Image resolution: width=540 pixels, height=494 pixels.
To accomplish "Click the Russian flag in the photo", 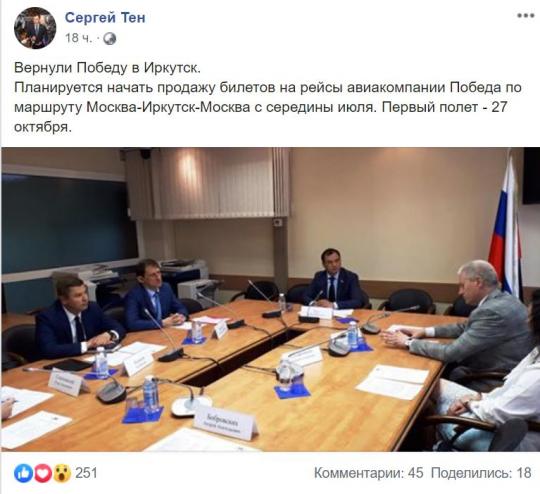I will pyautogui.click(x=505, y=225).
